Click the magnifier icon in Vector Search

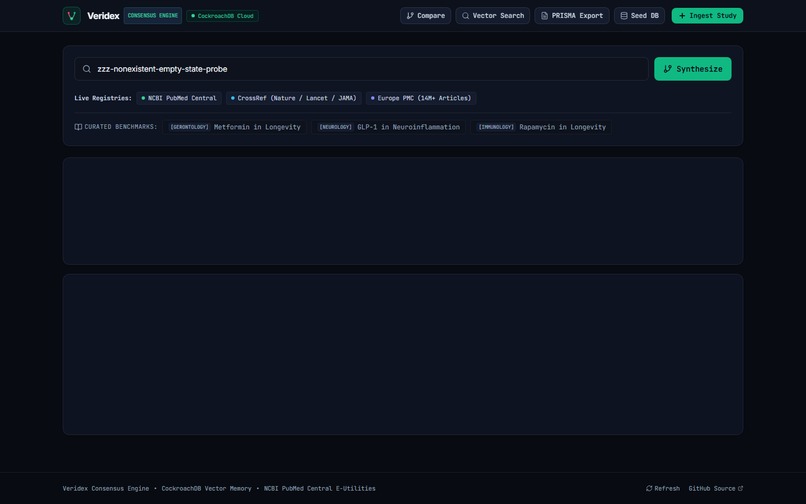click(465, 16)
